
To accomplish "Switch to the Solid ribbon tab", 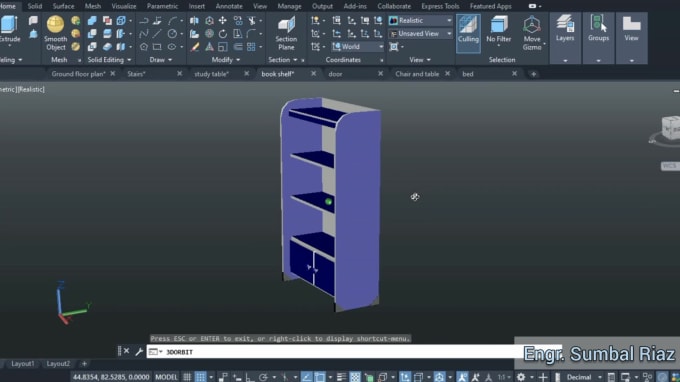I will pyautogui.click(x=35, y=6).
